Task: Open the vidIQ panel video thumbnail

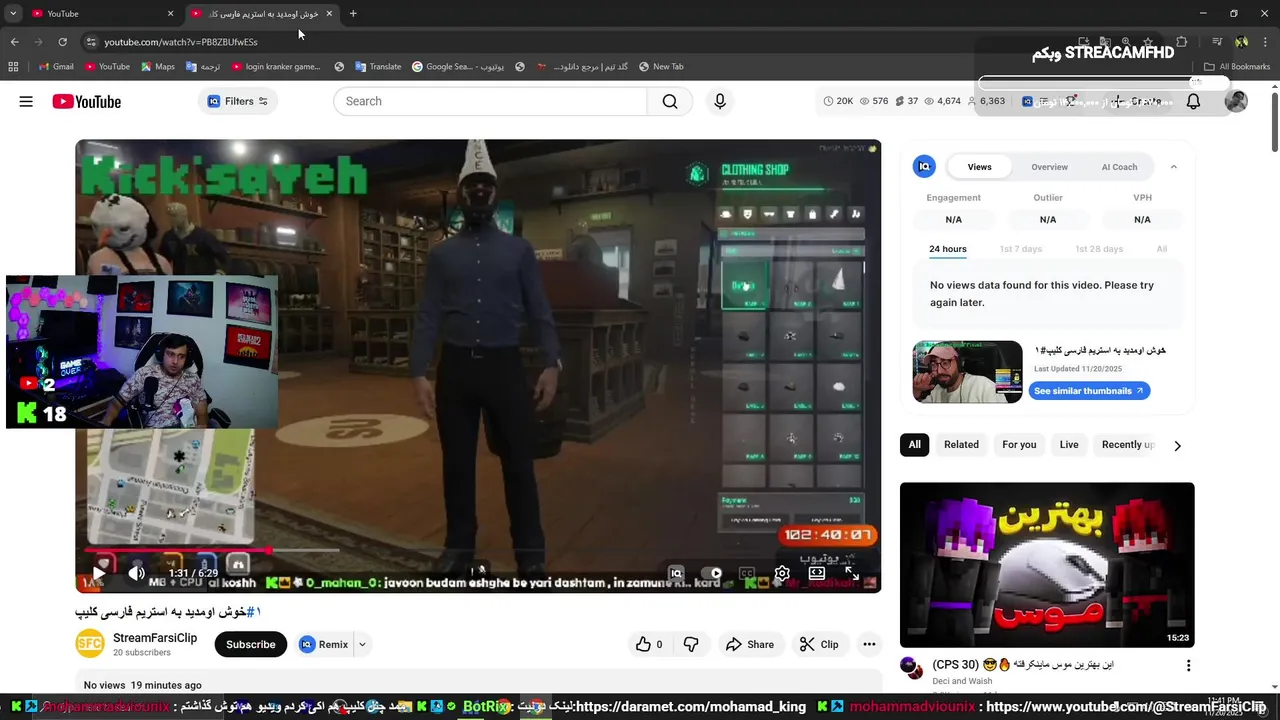Action: click(x=967, y=372)
